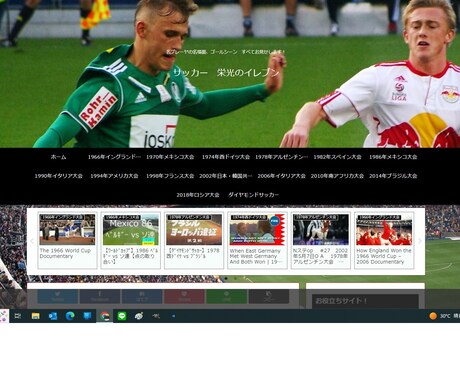Open 'The 1966 World Cup Documentary' link
The width and height of the screenshot is (460, 380).
(x=65, y=253)
